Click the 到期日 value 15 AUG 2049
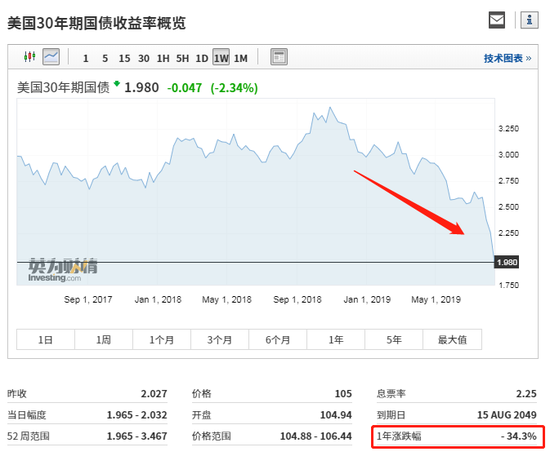The height and width of the screenshot is (465, 550). [507, 415]
